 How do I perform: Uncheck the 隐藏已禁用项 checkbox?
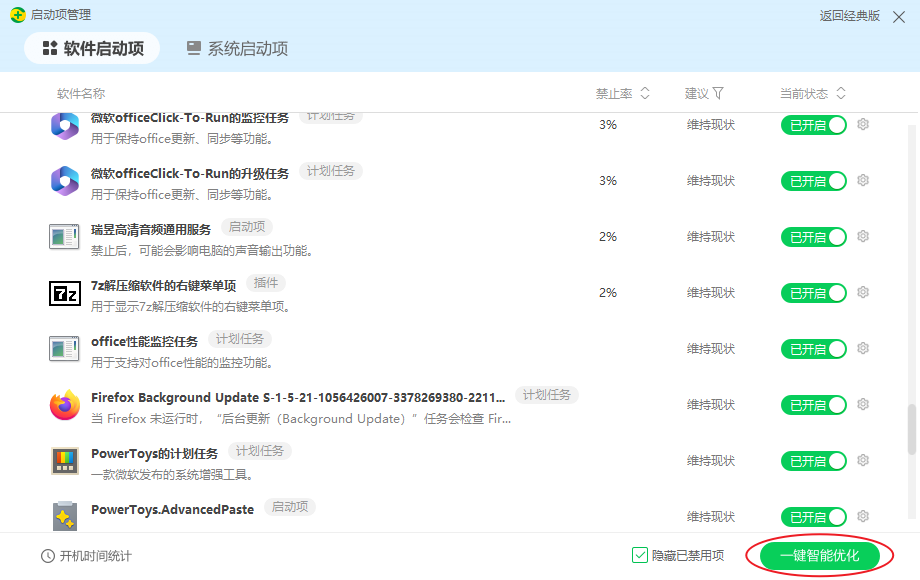(x=640, y=556)
